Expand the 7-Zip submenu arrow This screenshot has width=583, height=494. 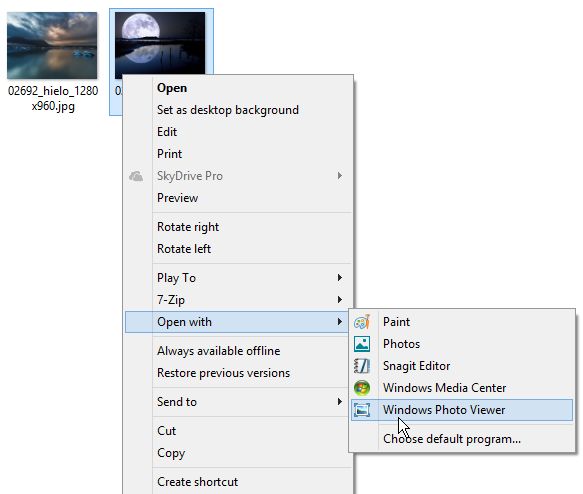pos(339,300)
